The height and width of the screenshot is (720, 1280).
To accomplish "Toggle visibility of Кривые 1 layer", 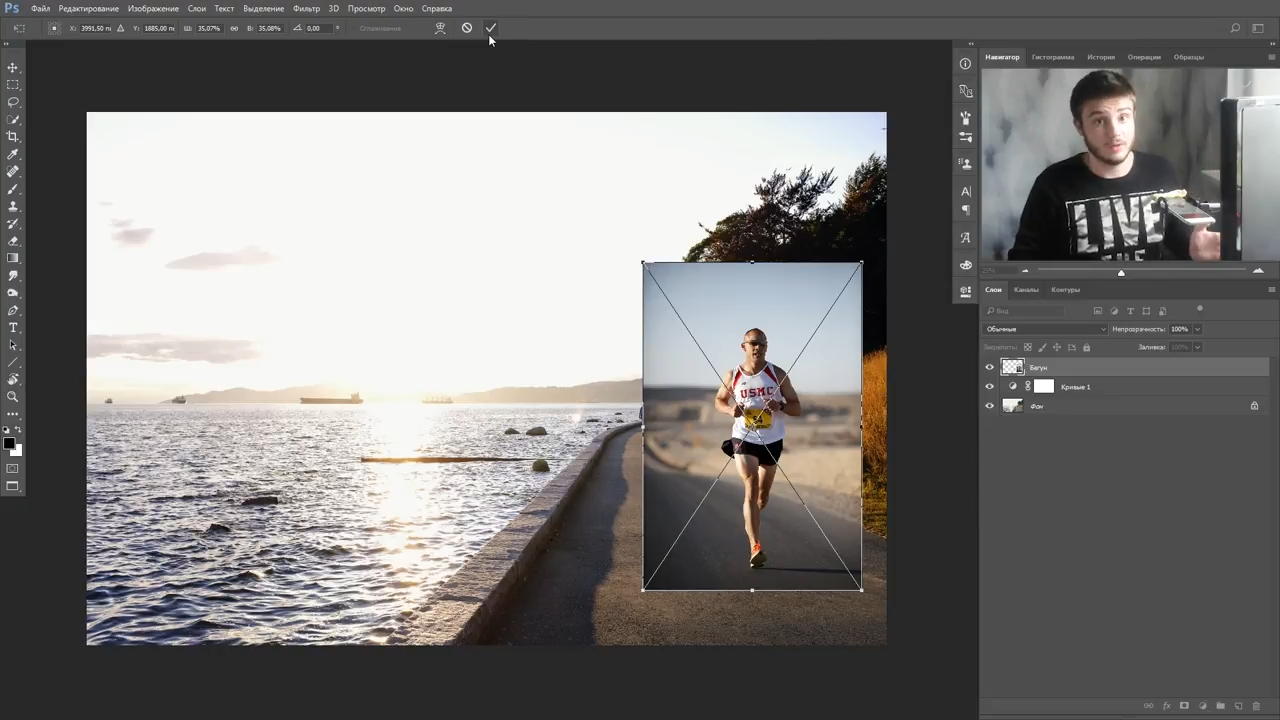I will (x=990, y=387).
